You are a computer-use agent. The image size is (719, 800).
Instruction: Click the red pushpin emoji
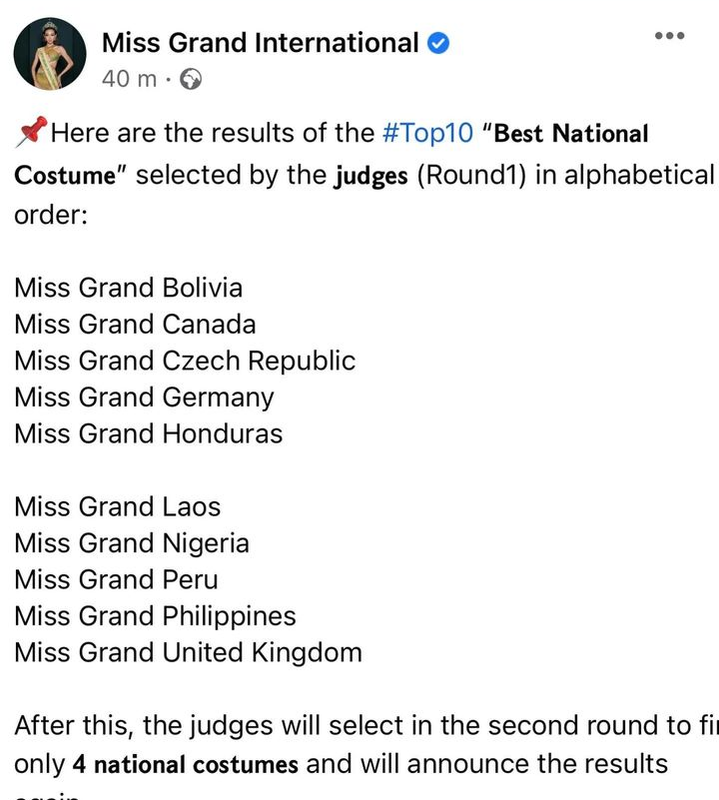click(x=32, y=132)
